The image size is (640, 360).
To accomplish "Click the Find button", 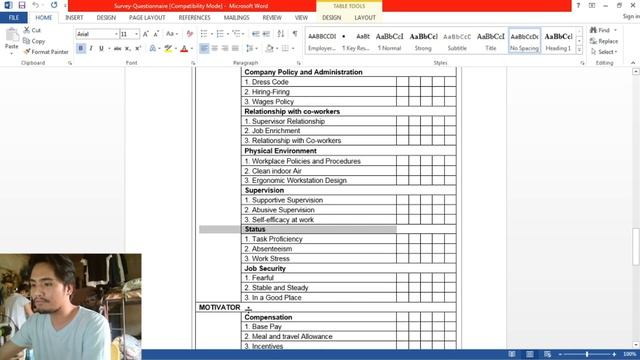I will click(x=600, y=30).
